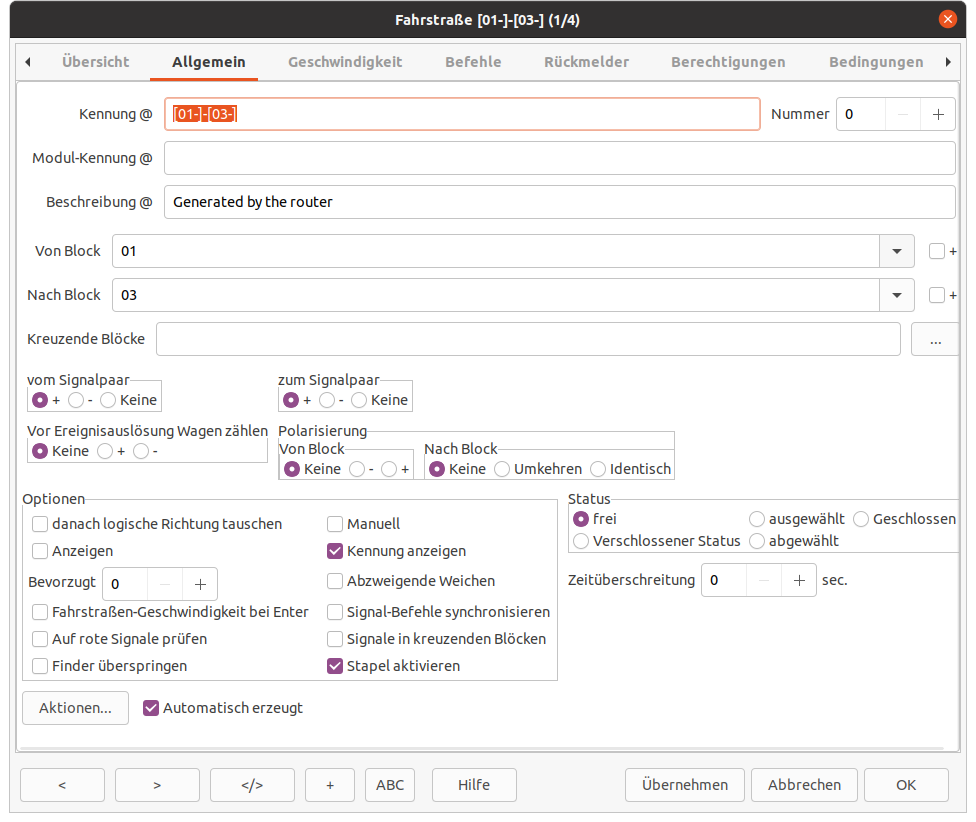
Task: Open the Aktionen... dialog
Action: tap(75, 708)
